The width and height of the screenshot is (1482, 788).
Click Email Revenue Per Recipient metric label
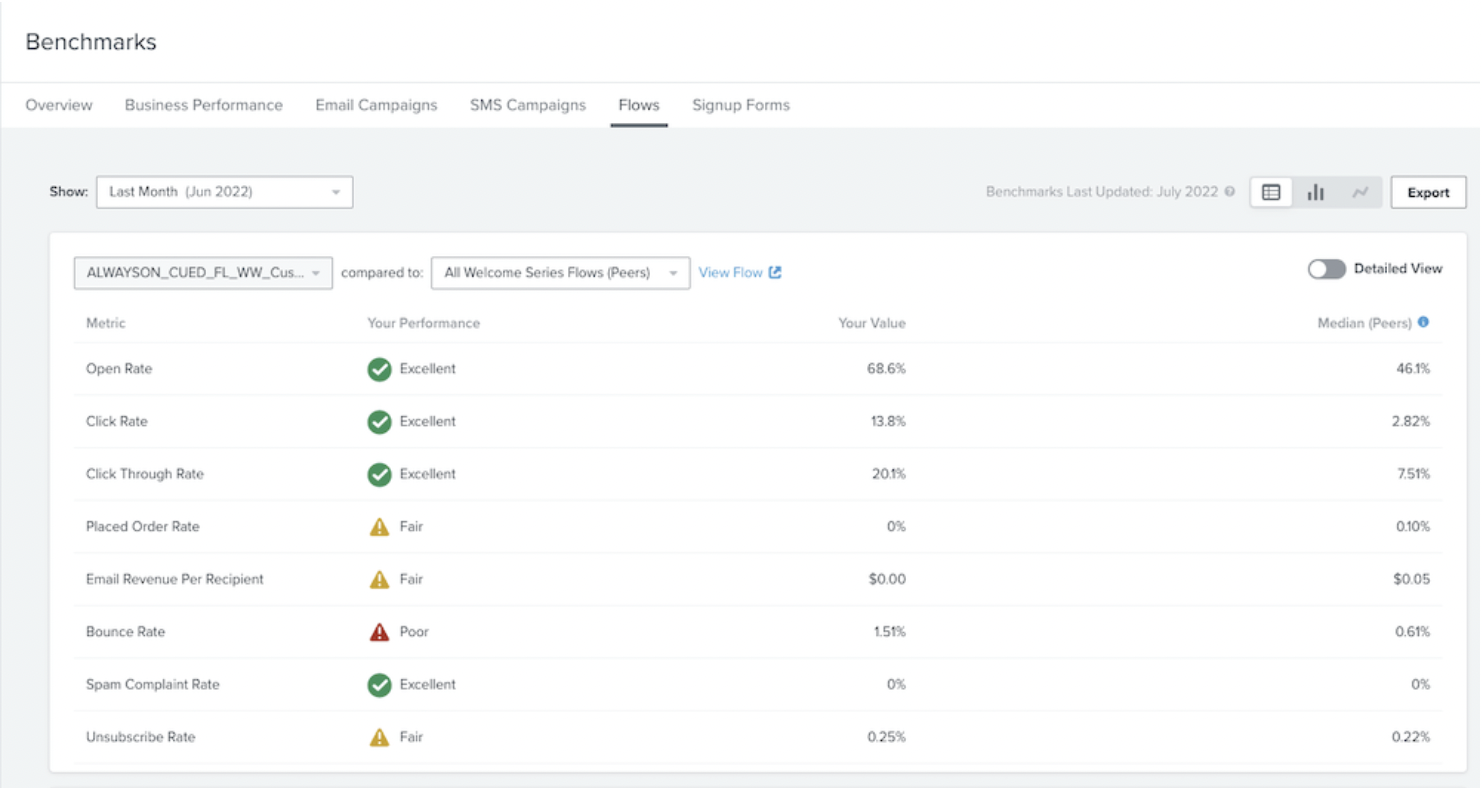click(x=175, y=579)
